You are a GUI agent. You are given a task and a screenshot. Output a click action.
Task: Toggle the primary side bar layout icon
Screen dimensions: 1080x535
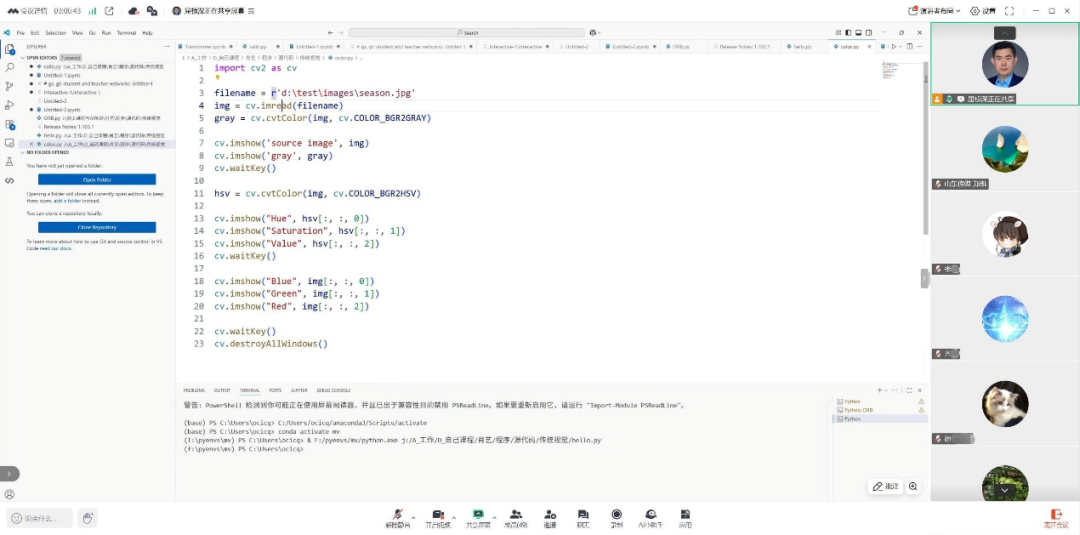[x=848, y=32]
